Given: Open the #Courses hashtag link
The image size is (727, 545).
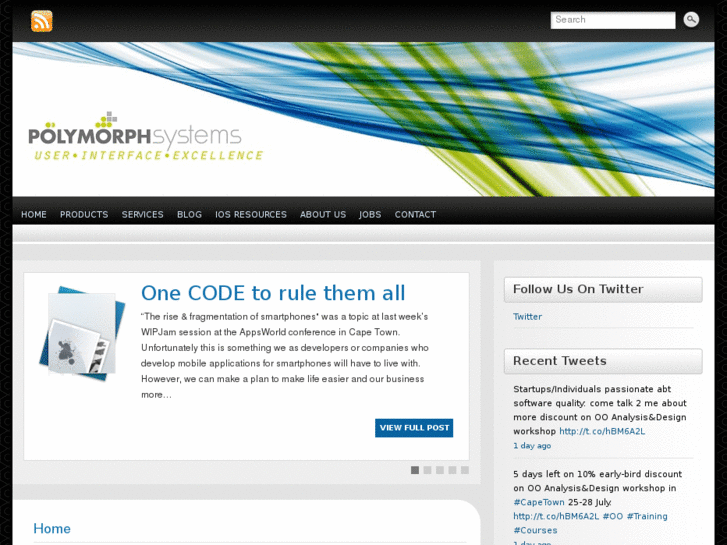Looking at the screenshot, I should click(x=535, y=530).
